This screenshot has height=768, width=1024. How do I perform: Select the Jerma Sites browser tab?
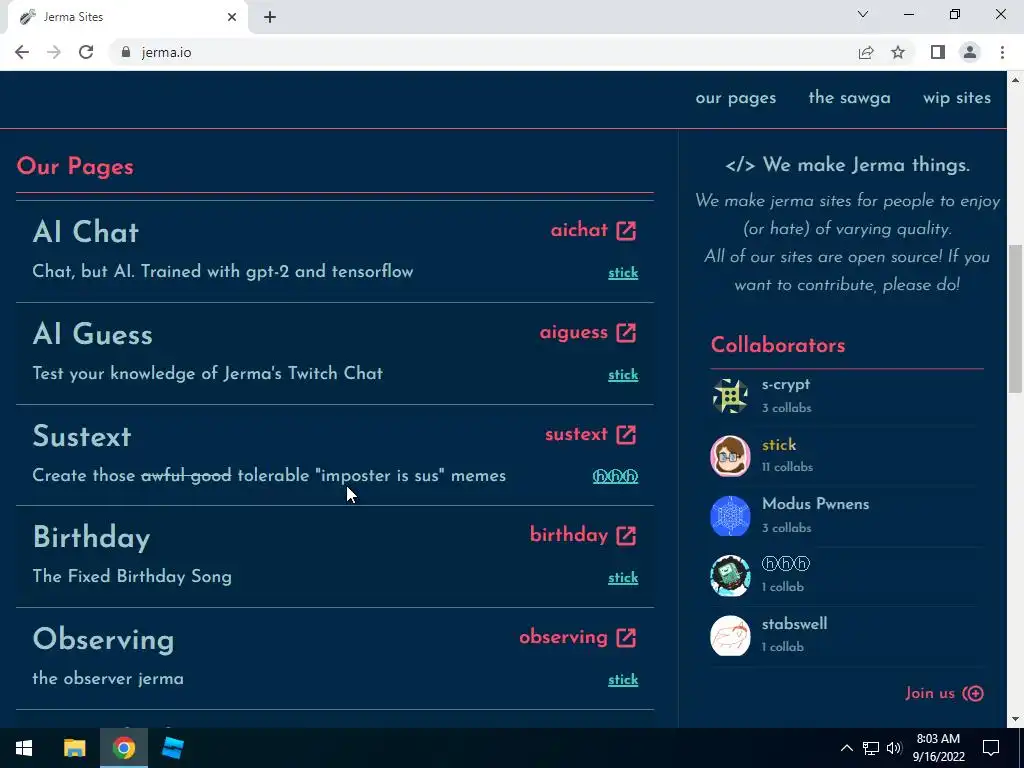(127, 18)
